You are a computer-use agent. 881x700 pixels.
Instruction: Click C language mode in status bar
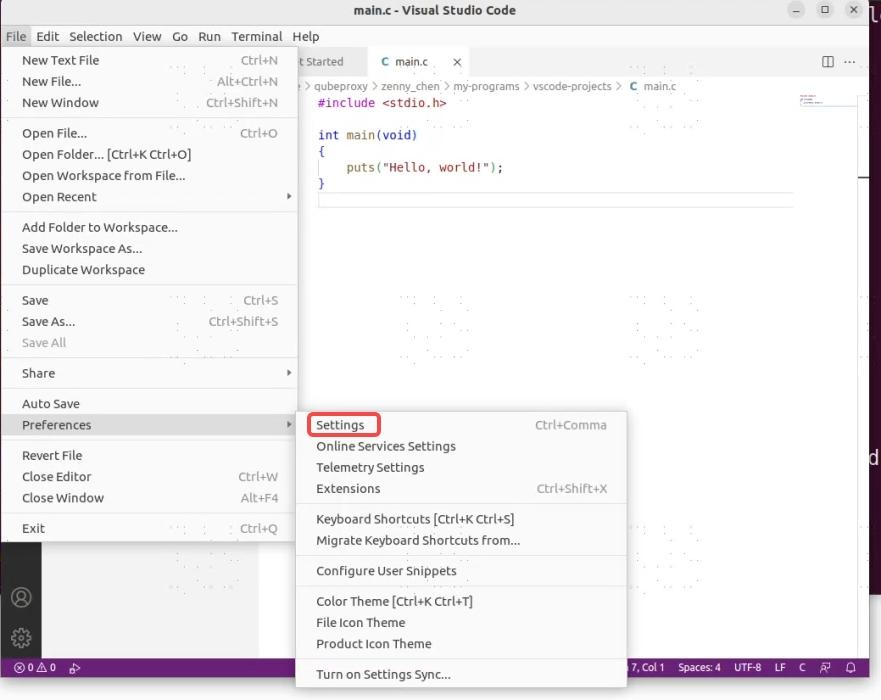[x=802, y=667]
